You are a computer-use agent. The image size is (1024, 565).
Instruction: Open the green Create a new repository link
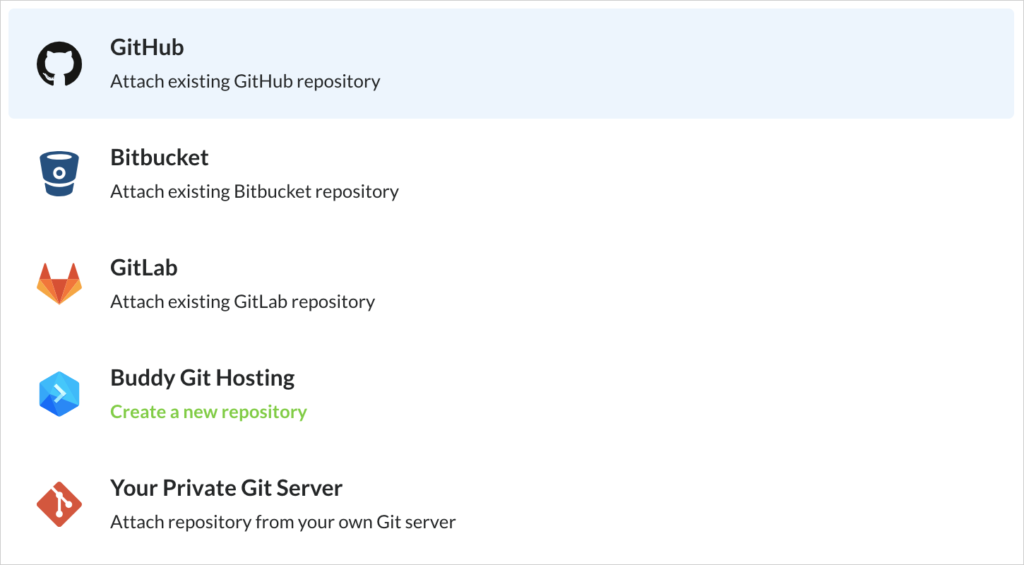click(x=208, y=412)
